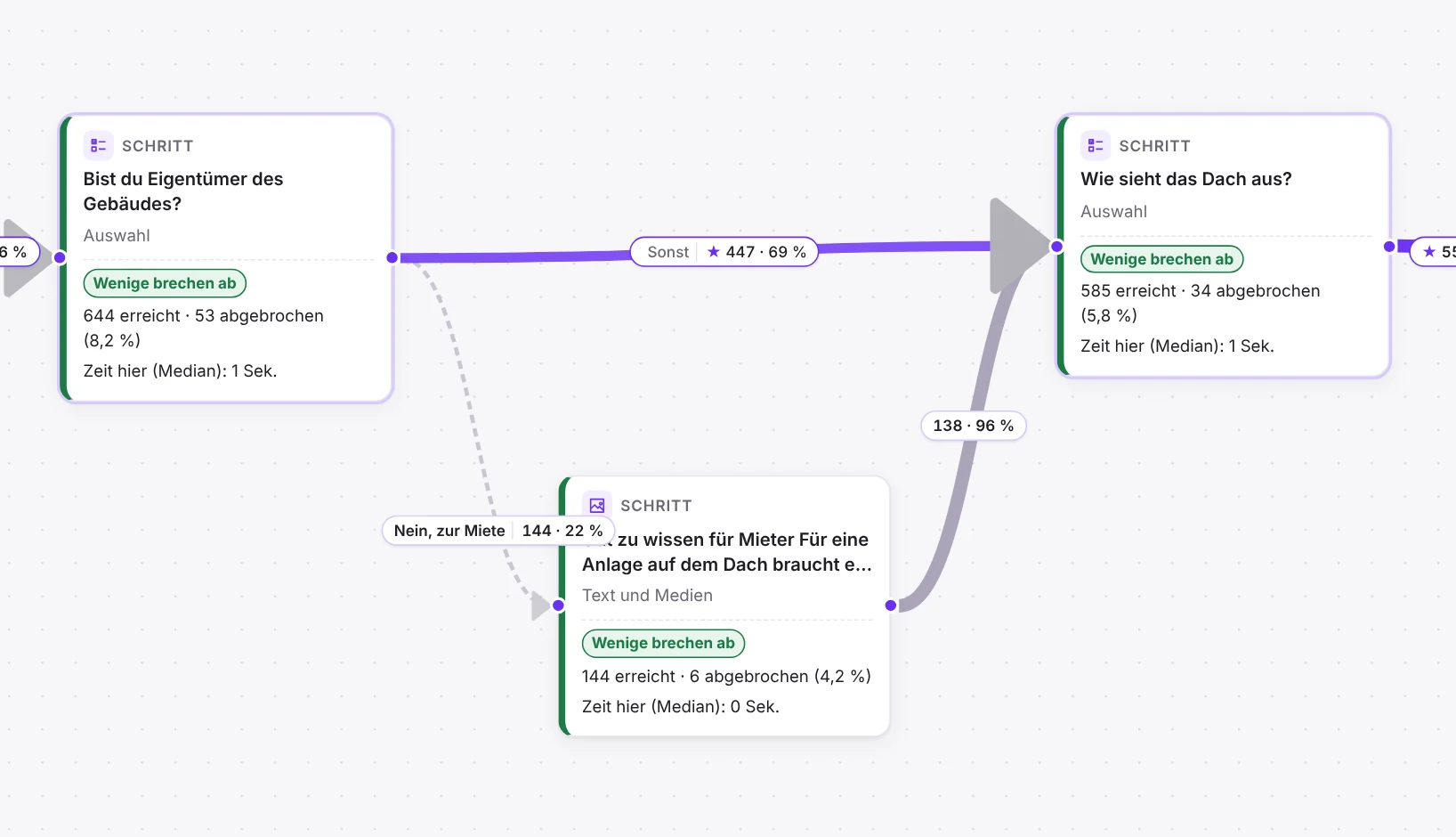Click input port of 'Wie sieht das Dach aus?' node
Image resolution: width=1456 pixels, height=837 pixels.
click(1057, 247)
